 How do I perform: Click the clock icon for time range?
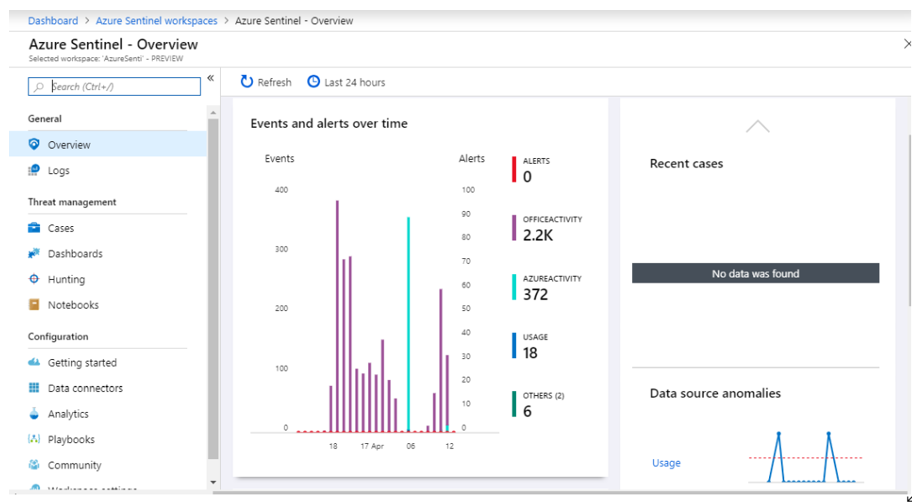(x=314, y=82)
